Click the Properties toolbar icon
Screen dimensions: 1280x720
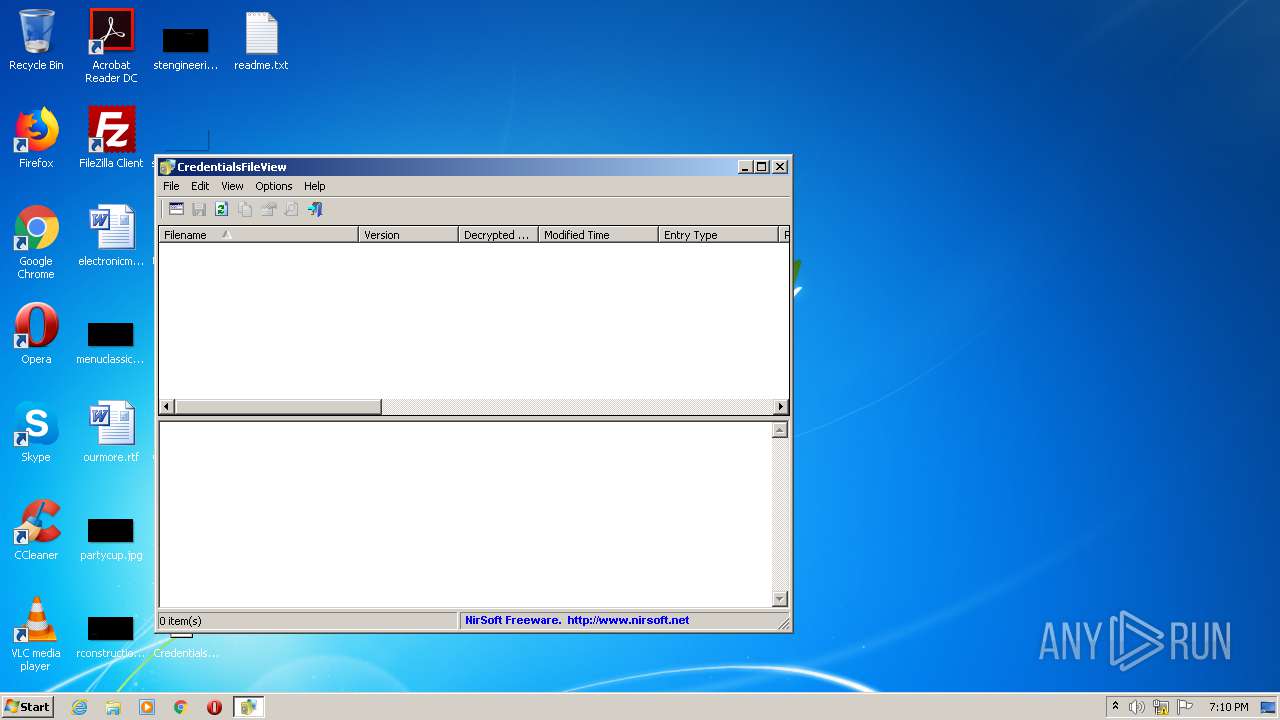pyautogui.click(x=268, y=209)
